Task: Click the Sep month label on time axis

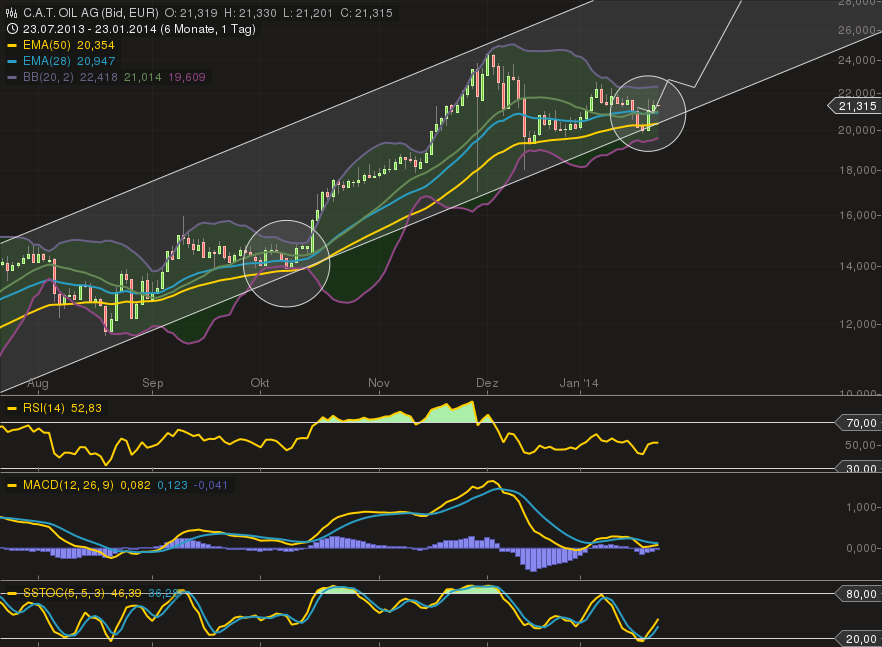Action: 152,383
